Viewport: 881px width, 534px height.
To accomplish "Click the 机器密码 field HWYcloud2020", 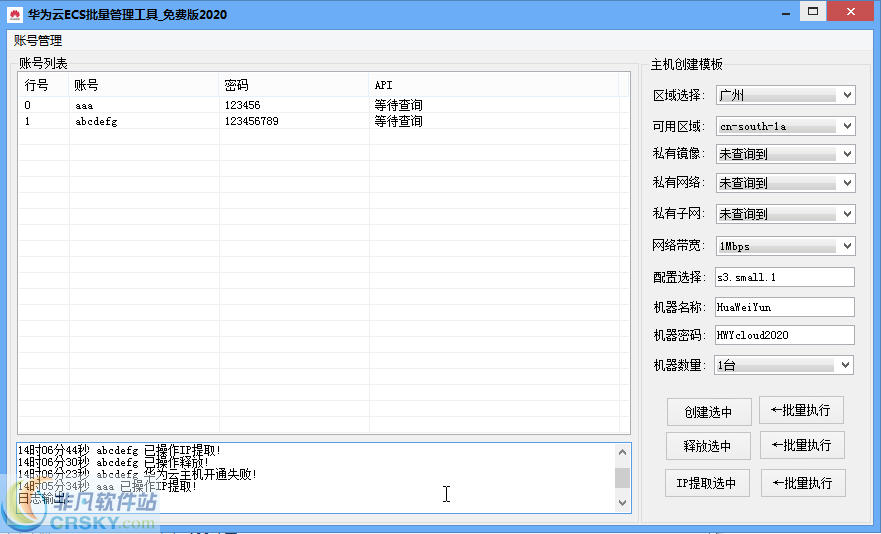I will [785, 335].
